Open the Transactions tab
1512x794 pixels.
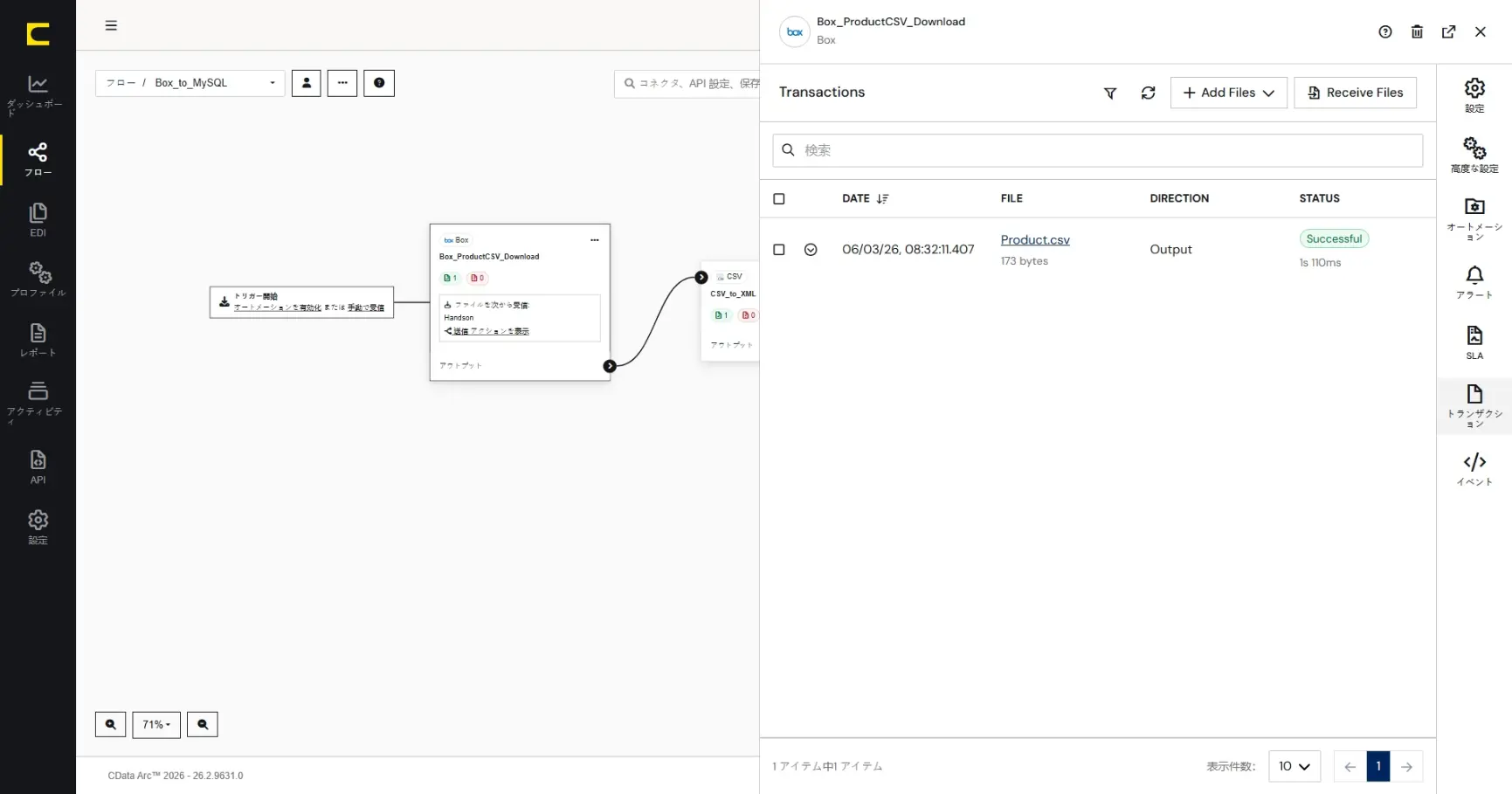coord(1474,406)
